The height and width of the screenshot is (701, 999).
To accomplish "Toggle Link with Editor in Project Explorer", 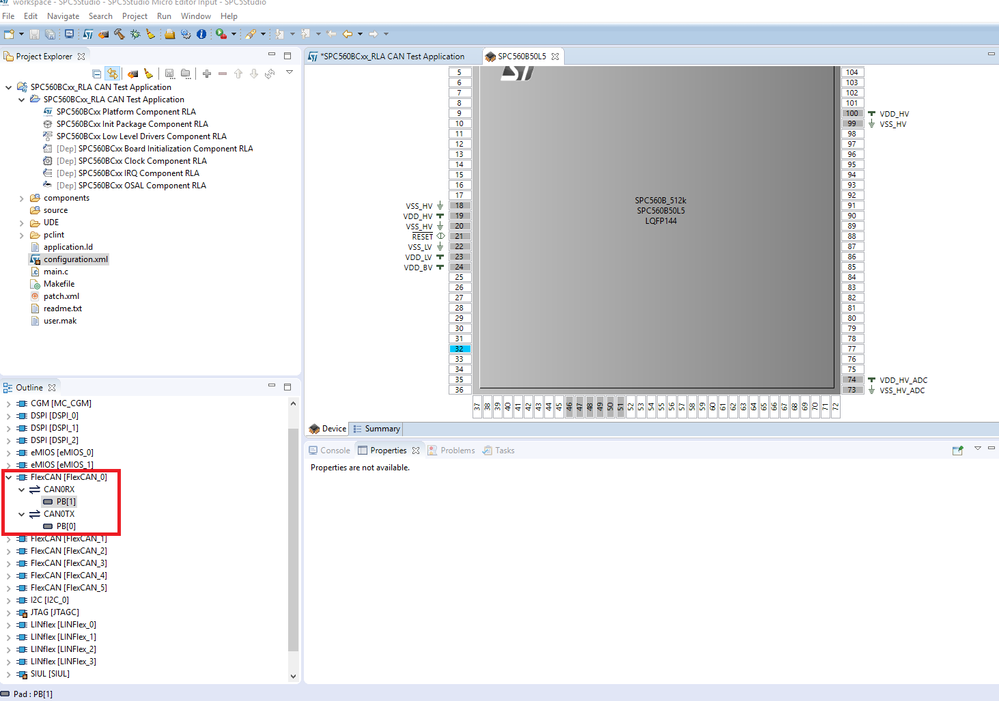I will (113, 74).
